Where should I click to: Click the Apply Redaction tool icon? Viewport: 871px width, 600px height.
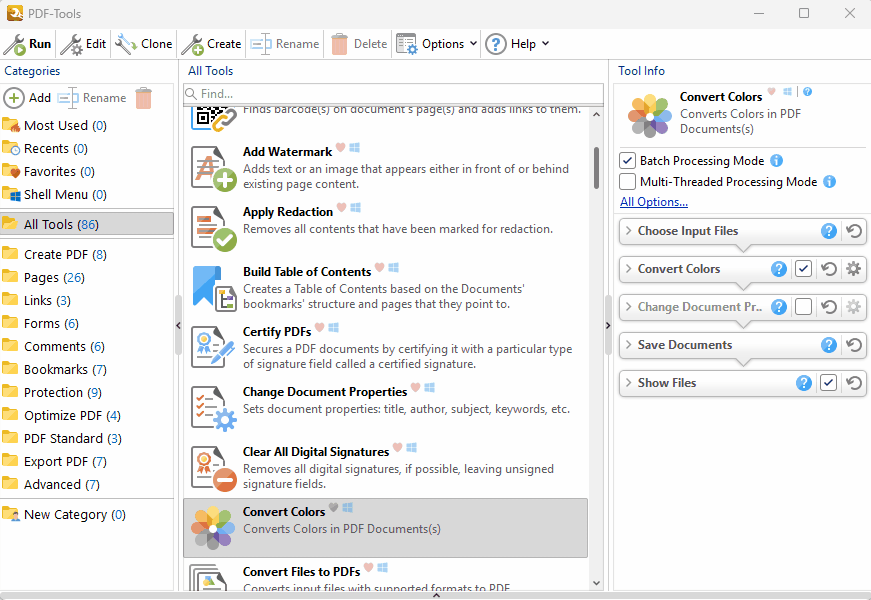(x=213, y=228)
